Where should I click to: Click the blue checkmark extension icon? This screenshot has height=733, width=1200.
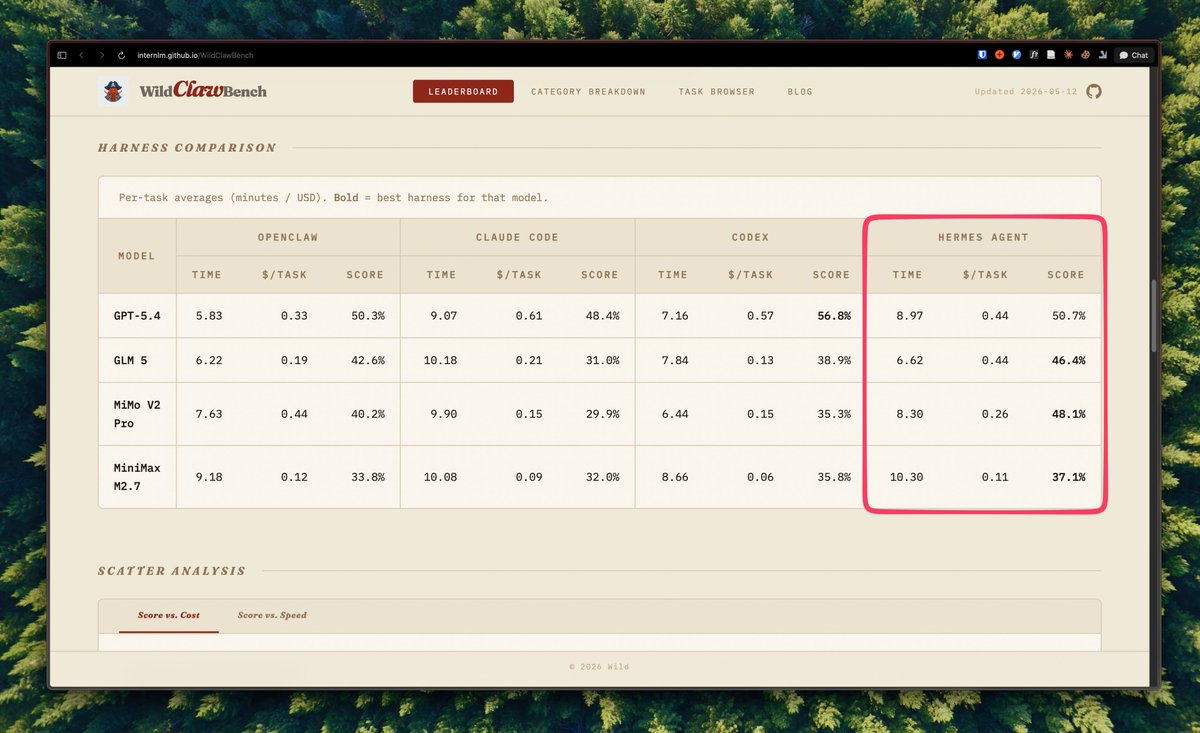pos(1017,55)
